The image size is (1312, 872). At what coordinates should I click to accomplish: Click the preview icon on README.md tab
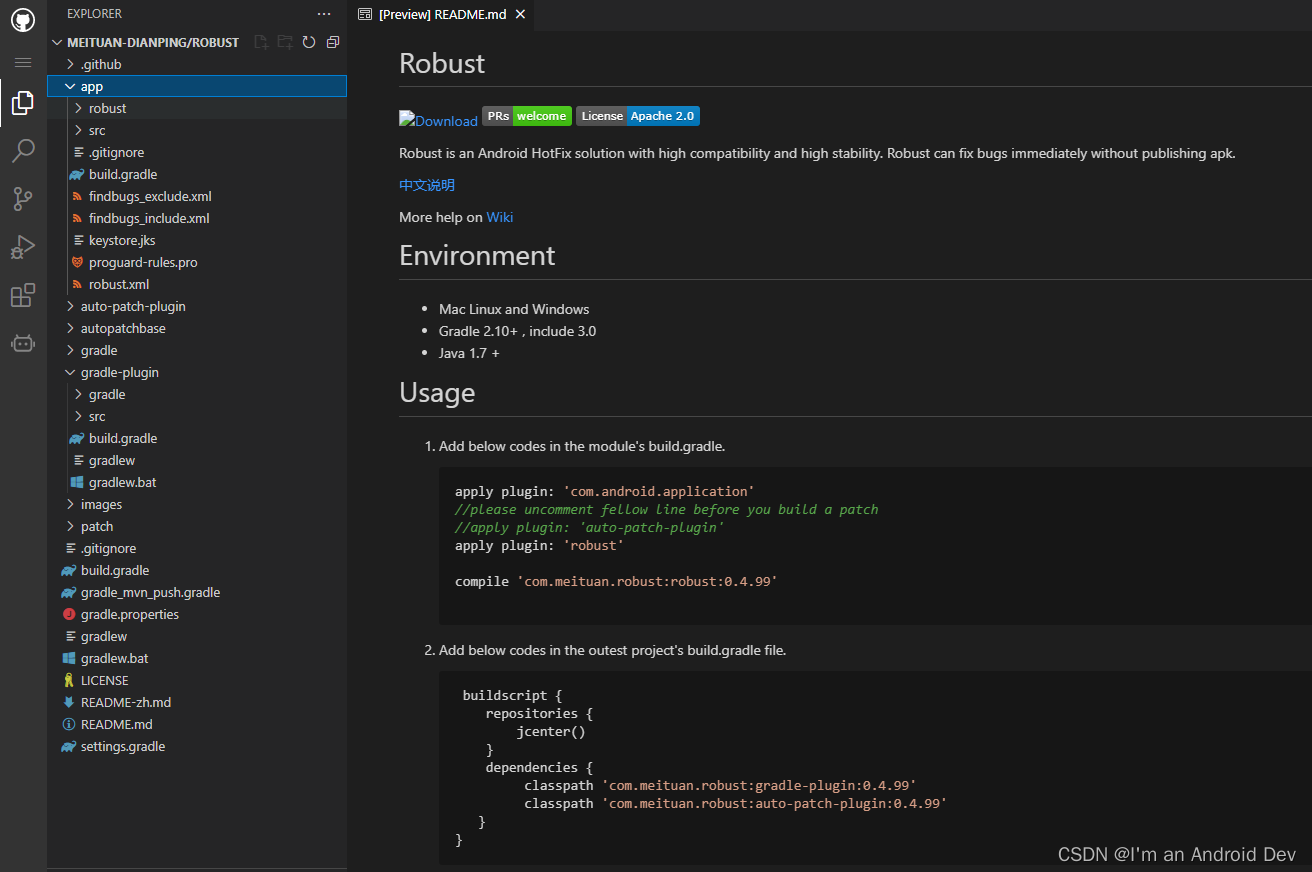click(365, 14)
